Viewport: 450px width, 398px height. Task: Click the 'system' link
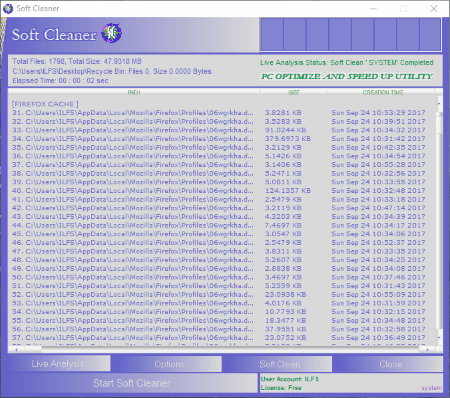(x=431, y=388)
